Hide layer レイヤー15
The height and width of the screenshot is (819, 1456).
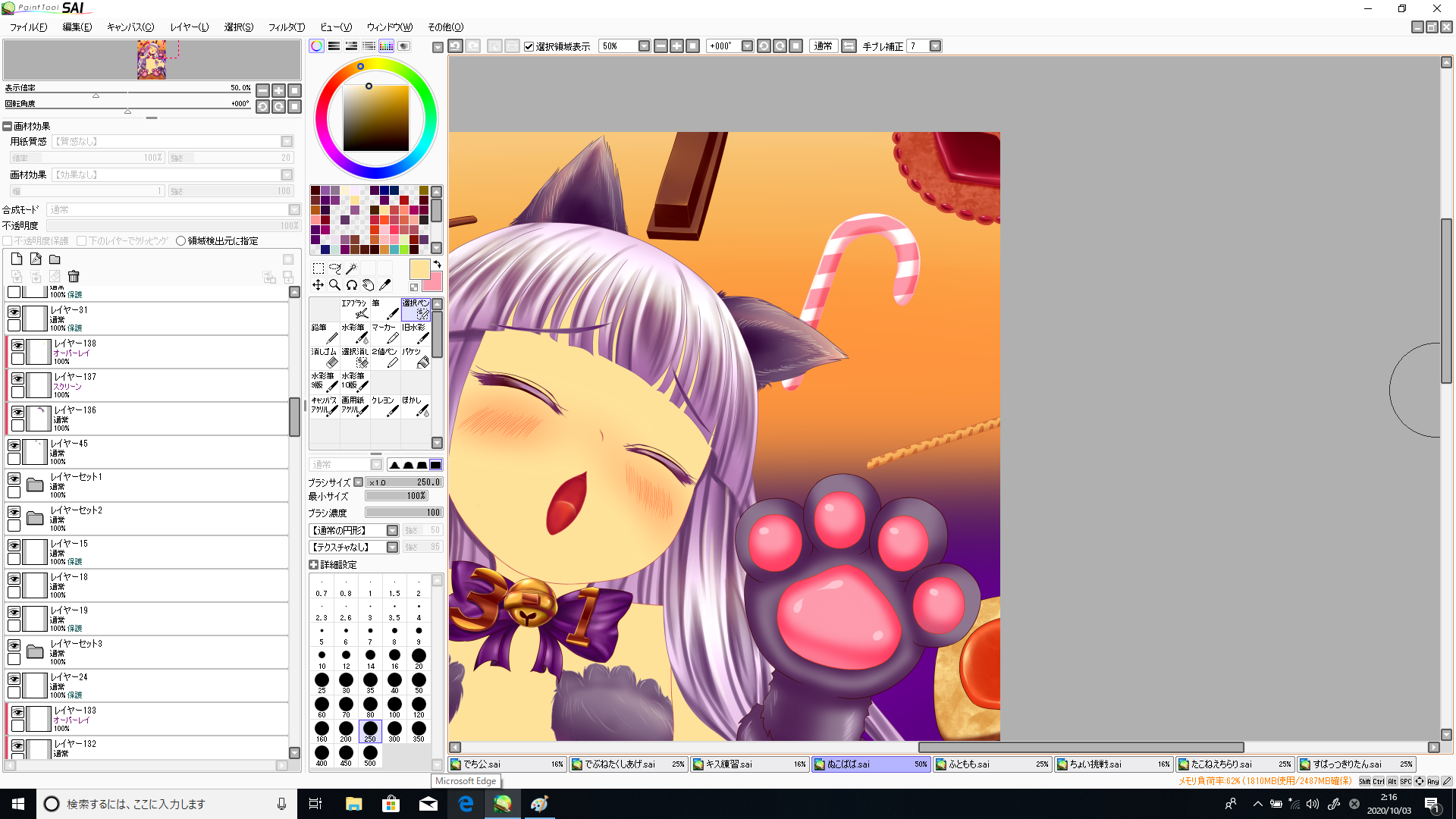[14, 545]
